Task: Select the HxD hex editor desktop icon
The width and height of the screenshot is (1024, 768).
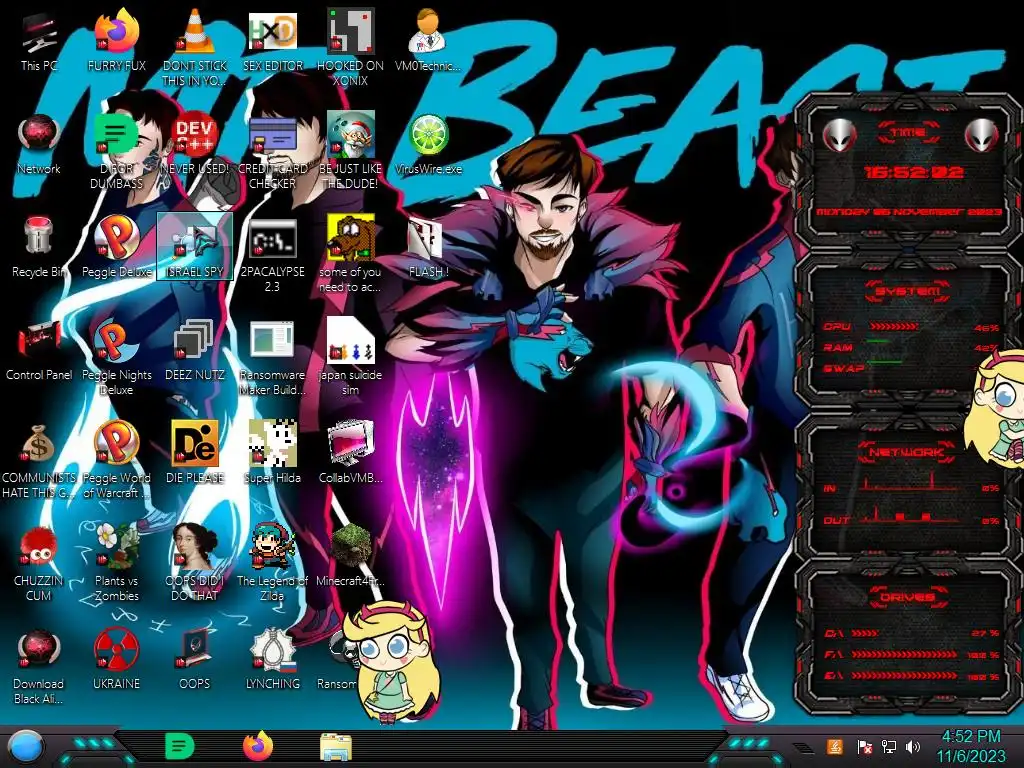Action: click(273, 40)
